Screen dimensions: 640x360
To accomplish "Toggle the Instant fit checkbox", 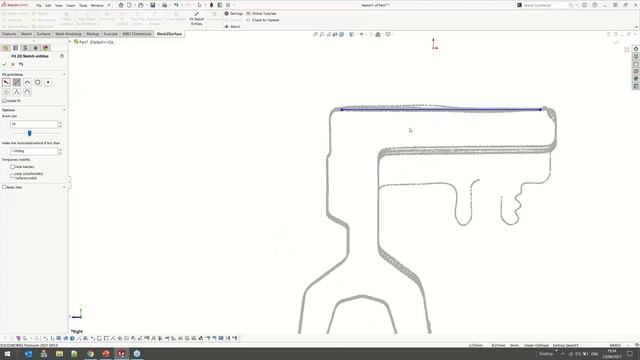I will (4, 100).
